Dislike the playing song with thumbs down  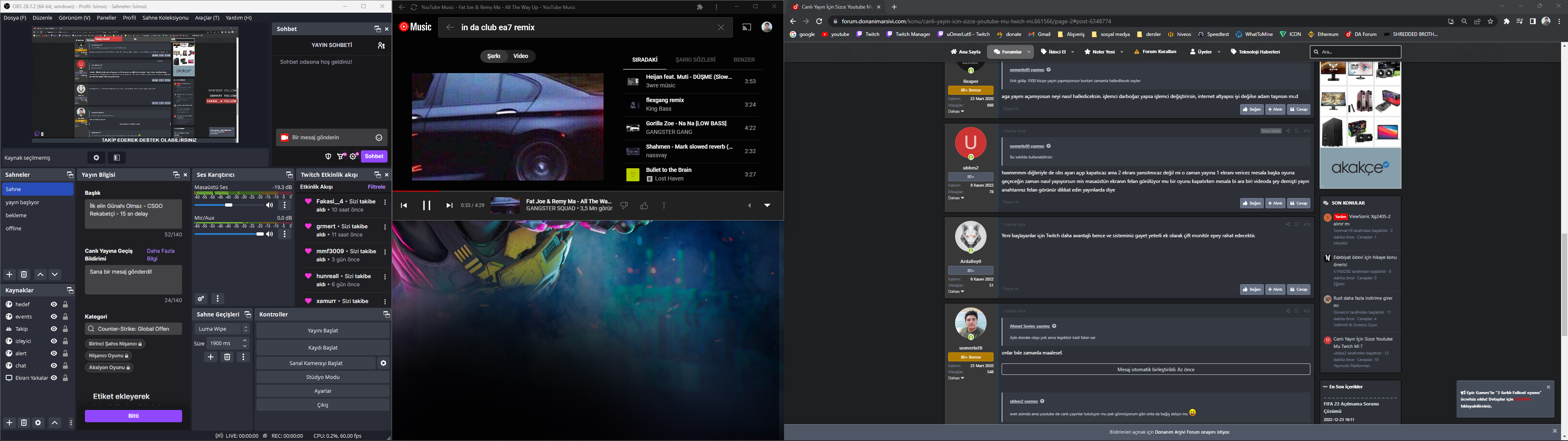tap(624, 206)
